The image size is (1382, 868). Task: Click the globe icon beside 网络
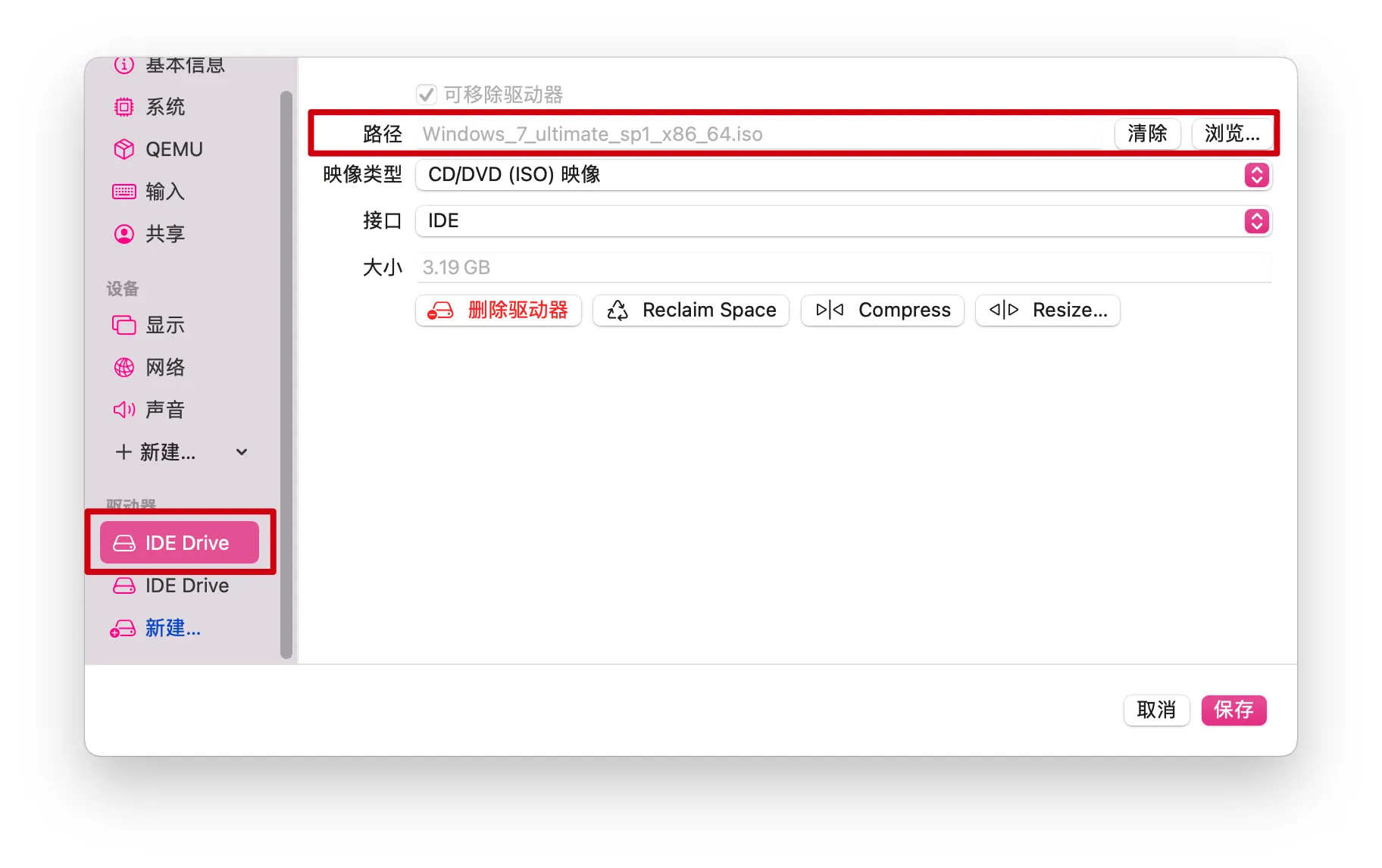coord(124,367)
